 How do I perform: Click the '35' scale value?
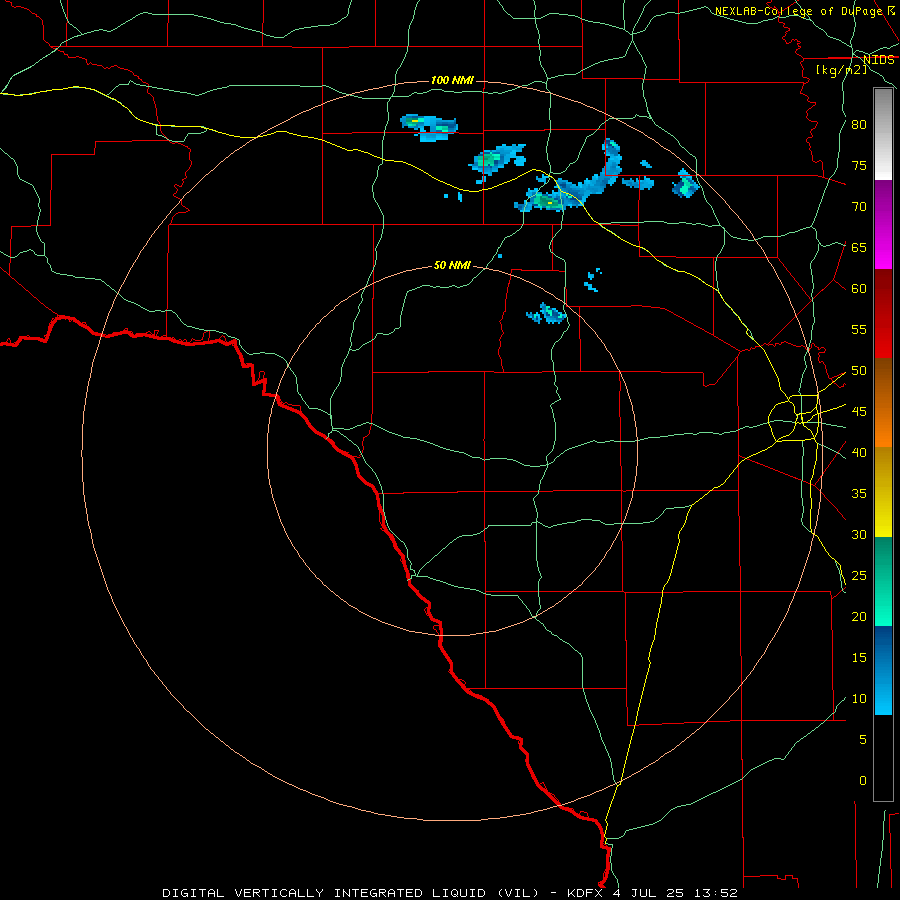click(859, 494)
